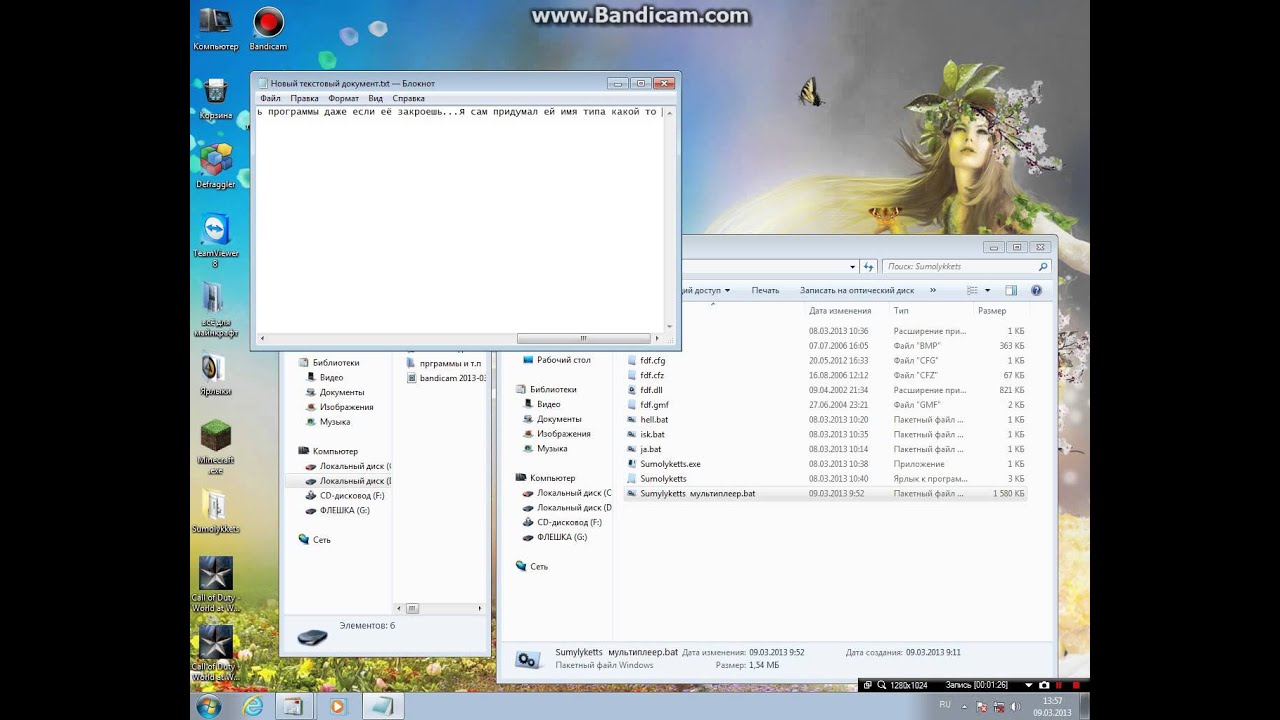Launch Defraggler from the desktop
Viewport: 1280px width, 720px height.
(x=215, y=166)
